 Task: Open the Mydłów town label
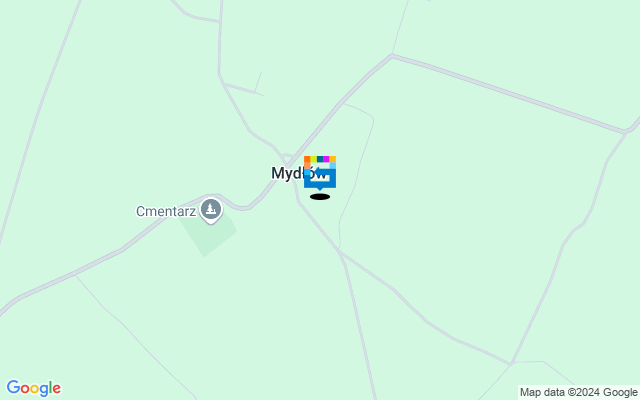[x=298, y=173]
